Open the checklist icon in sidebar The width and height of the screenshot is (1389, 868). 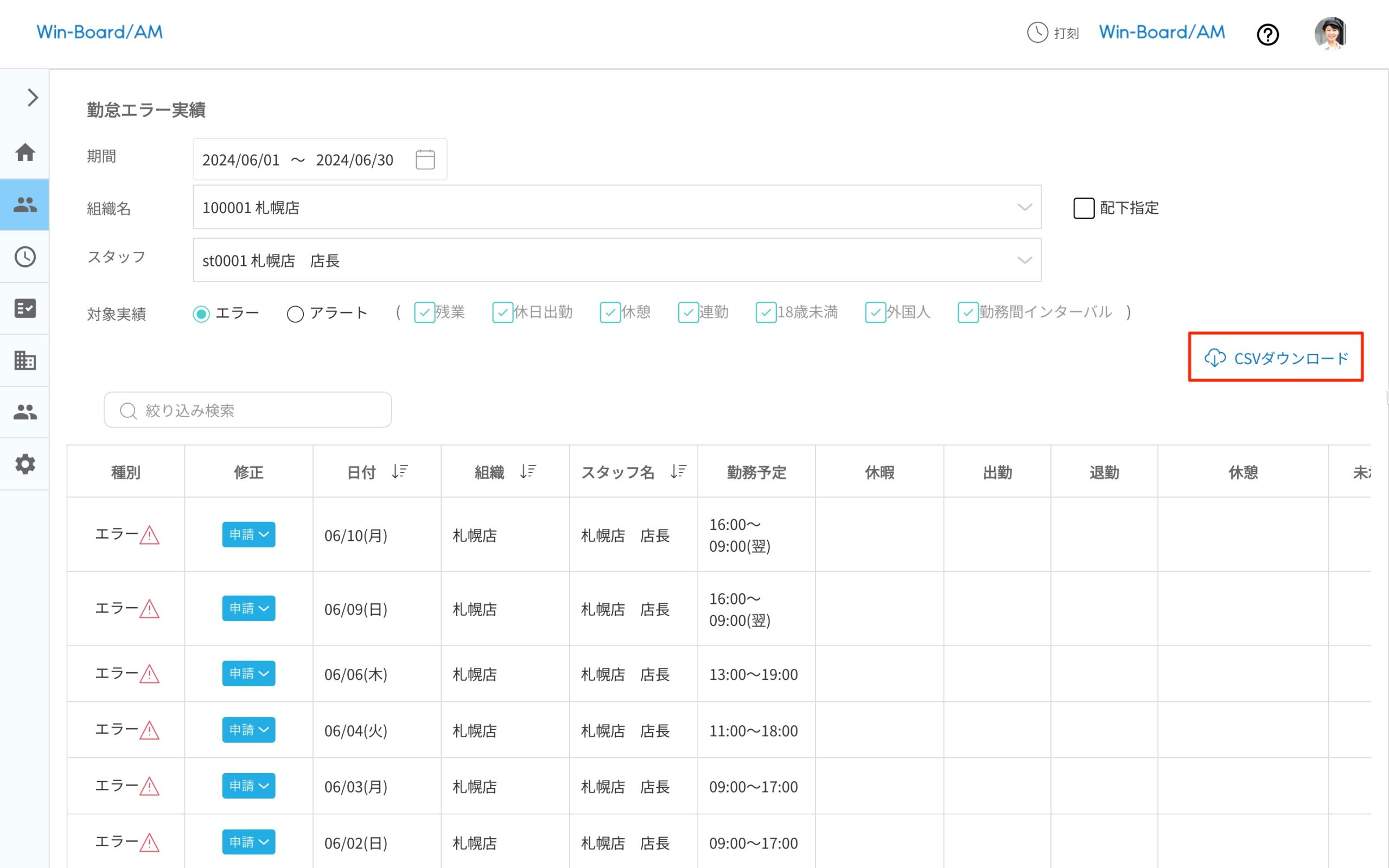[24, 308]
